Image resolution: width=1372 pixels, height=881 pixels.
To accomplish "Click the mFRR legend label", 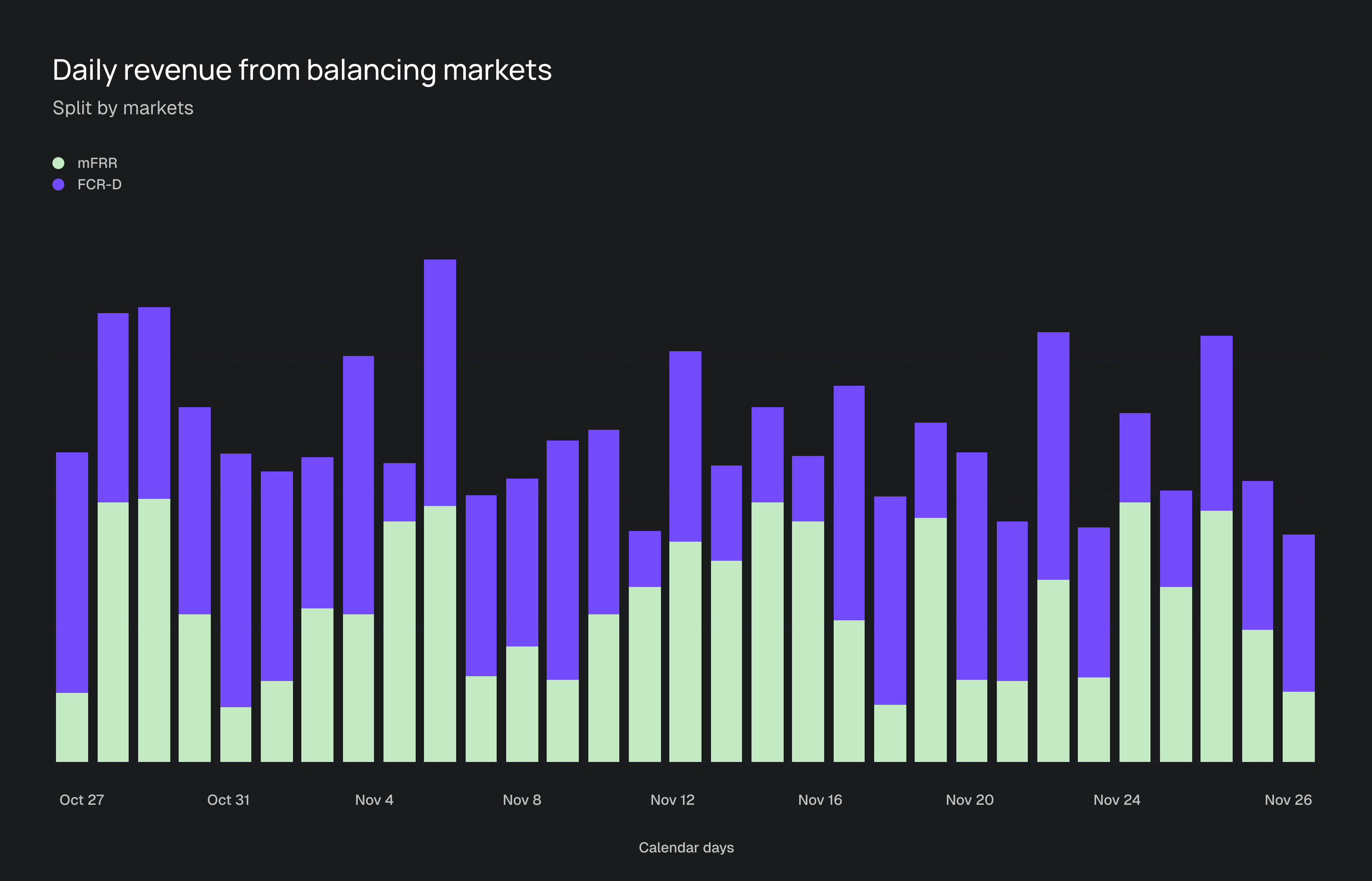I will tap(97, 163).
